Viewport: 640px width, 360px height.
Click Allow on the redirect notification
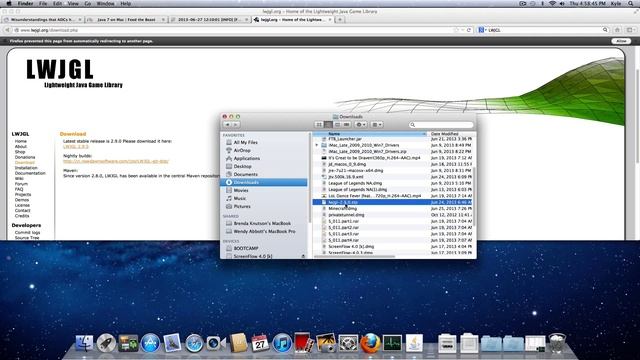[x=621, y=41]
